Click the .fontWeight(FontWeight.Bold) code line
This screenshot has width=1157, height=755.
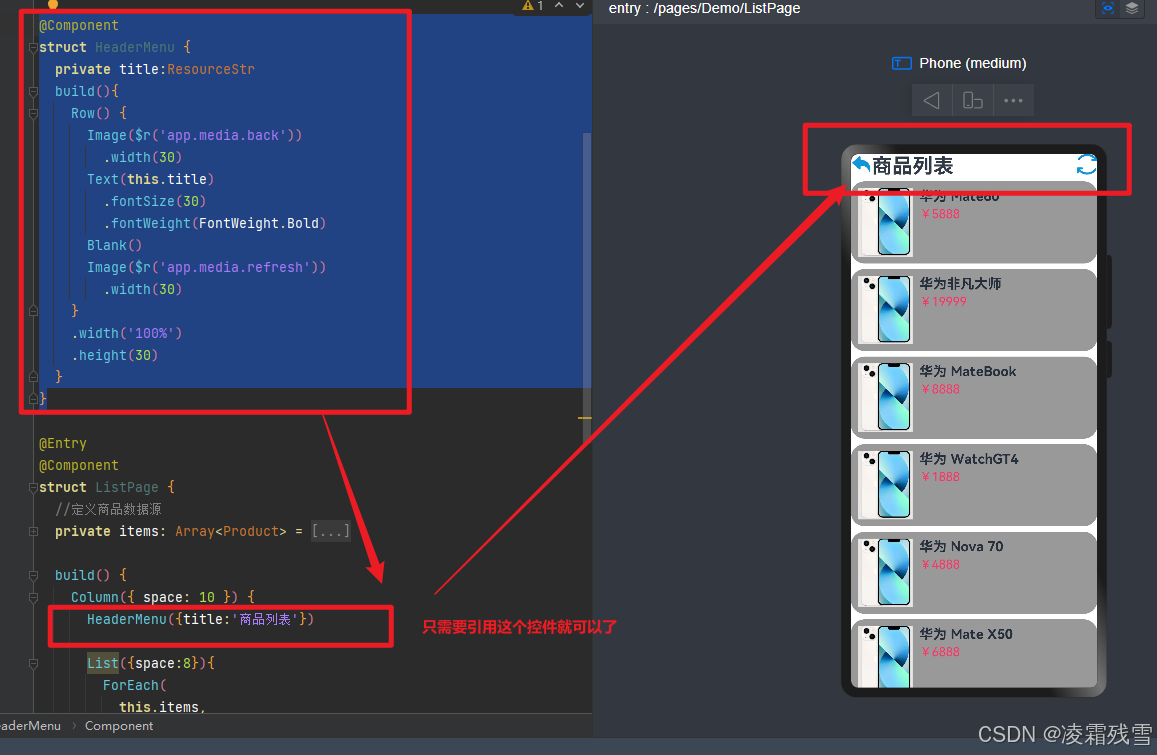point(215,224)
